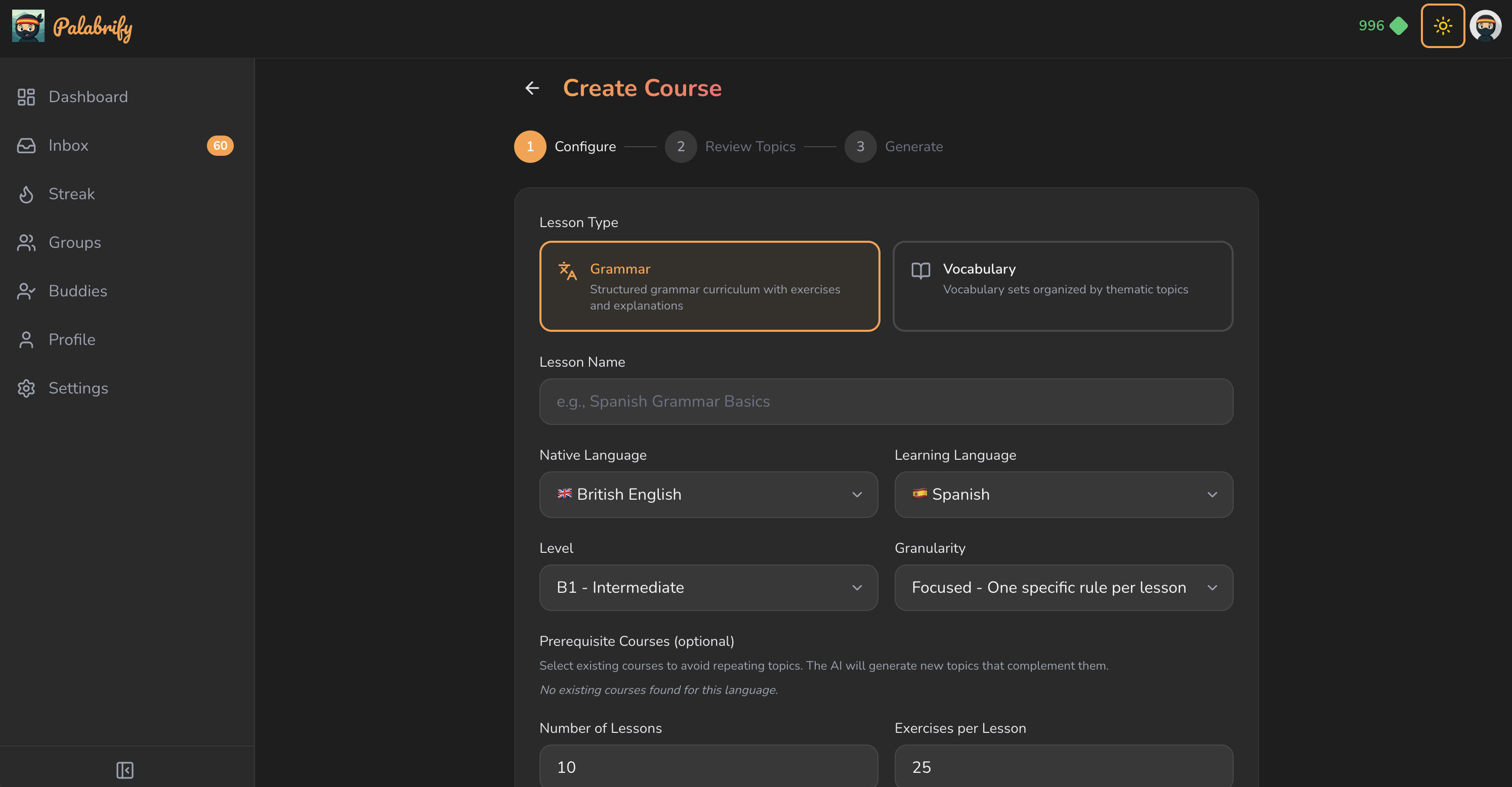The width and height of the screenshot is (1512, 787).
Task: Open the Inbox tray icon
Action: tap(26, 146)
